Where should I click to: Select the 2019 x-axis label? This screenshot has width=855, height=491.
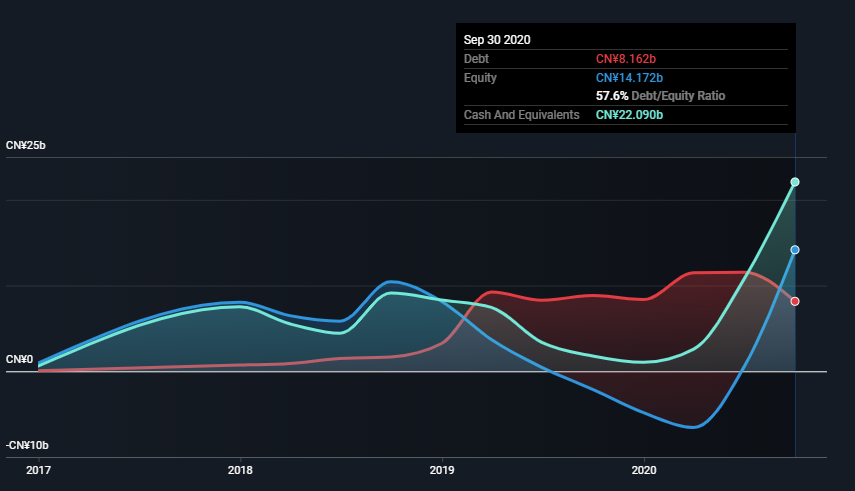[x=442, y=469]
